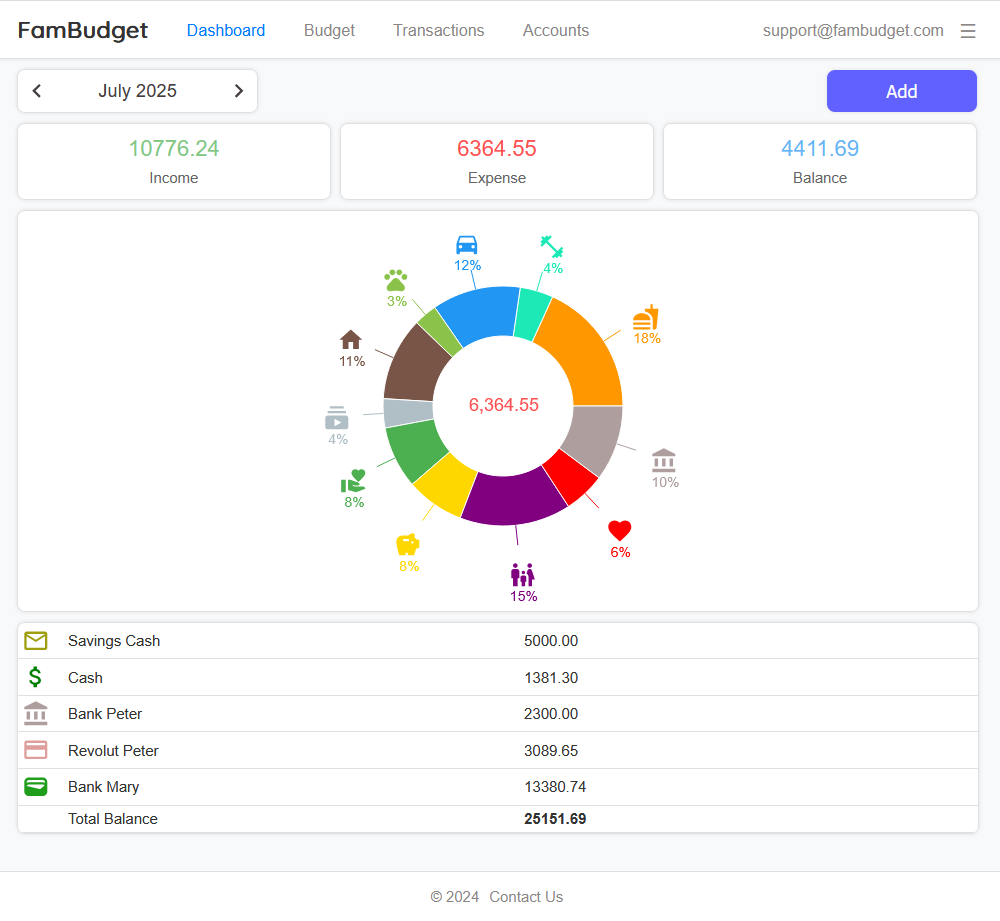Screen dimensions: 1000x921
Task: Select the bank columns taxes icon
Action: [663, 459]
